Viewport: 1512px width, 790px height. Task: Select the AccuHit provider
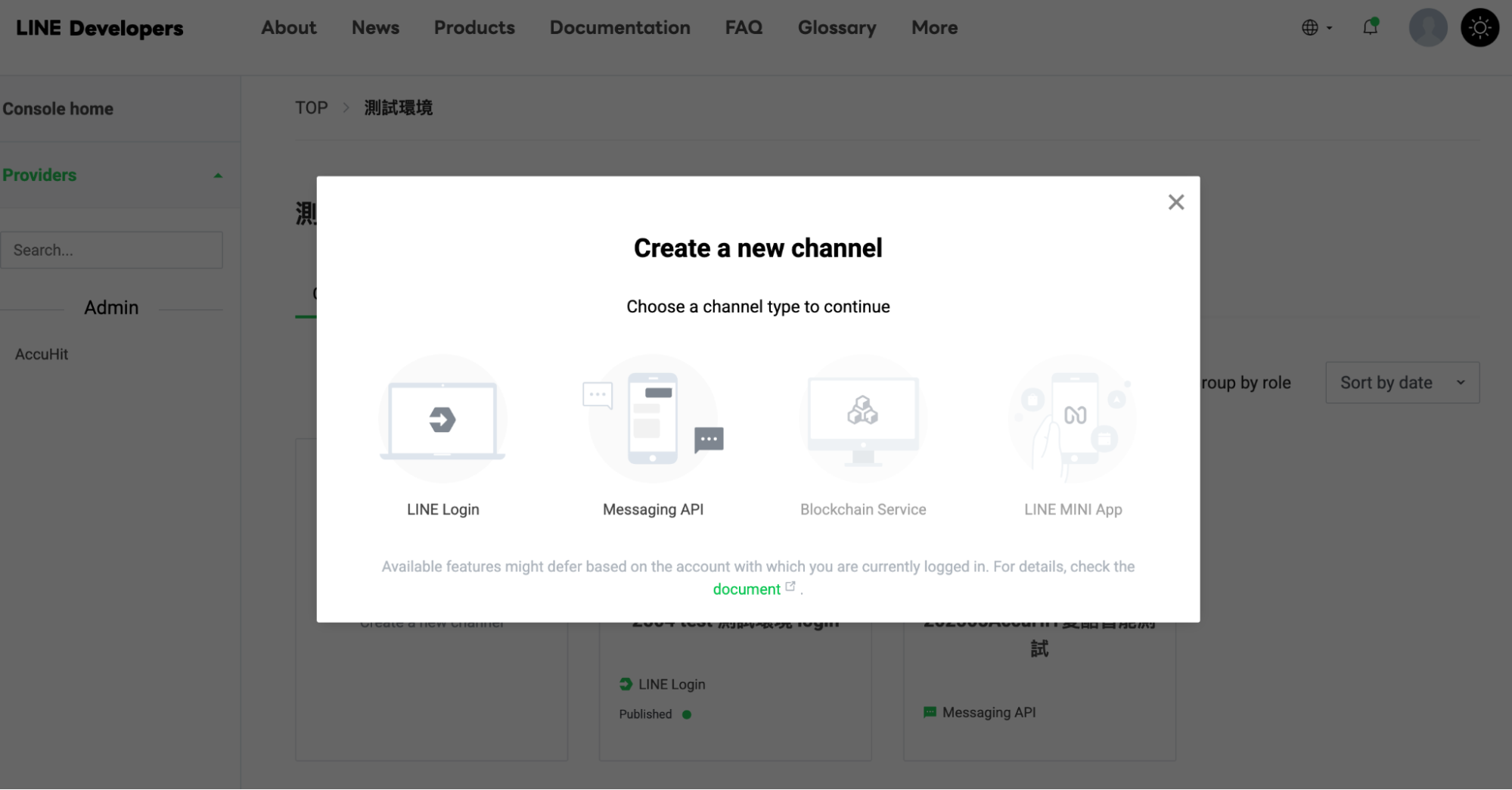click(x=42, y=354)
